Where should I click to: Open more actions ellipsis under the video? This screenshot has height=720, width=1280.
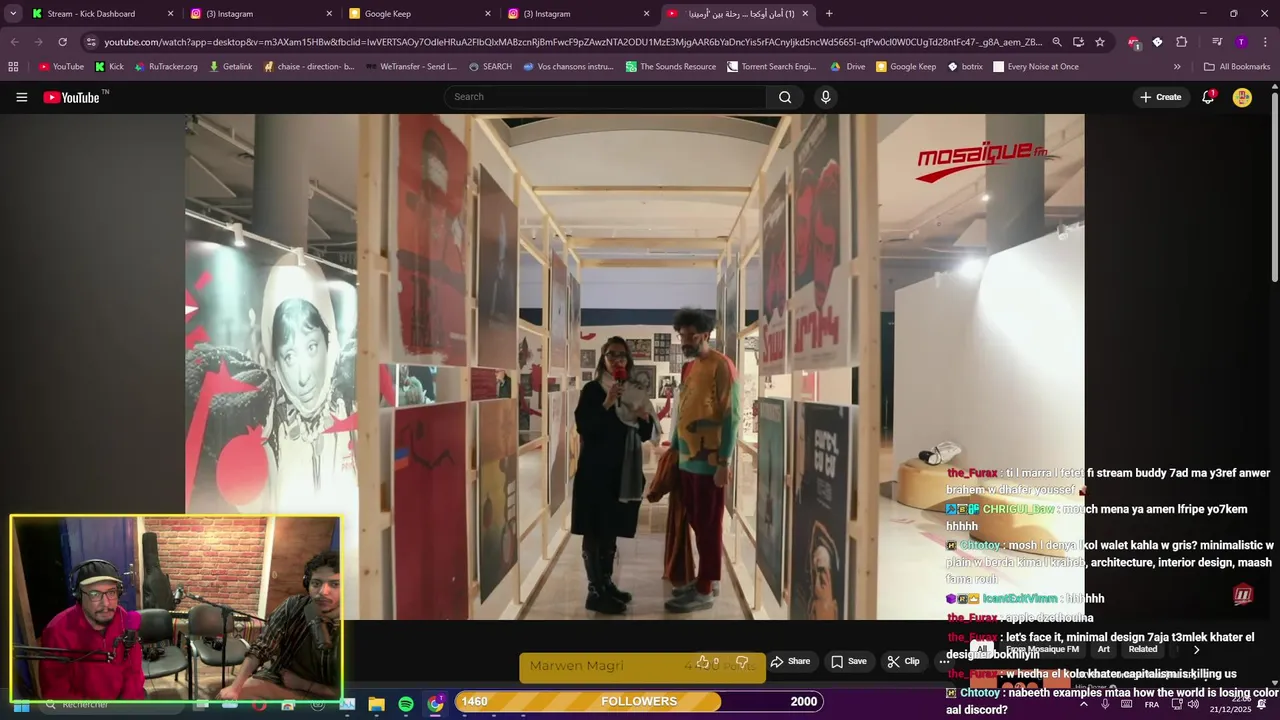[944, 661]
